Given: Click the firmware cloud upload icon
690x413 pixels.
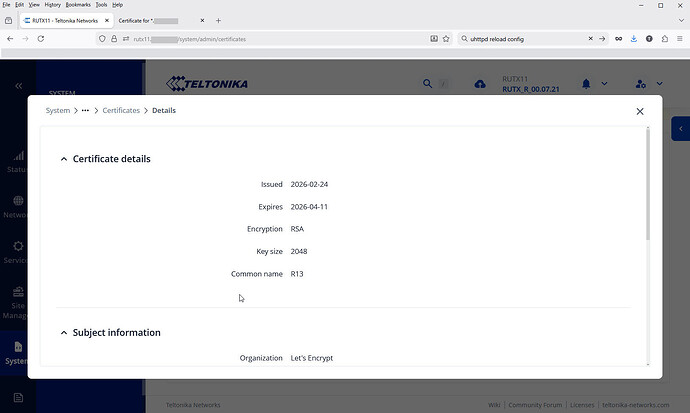Looking at the screenshot, I should (480, 84).
